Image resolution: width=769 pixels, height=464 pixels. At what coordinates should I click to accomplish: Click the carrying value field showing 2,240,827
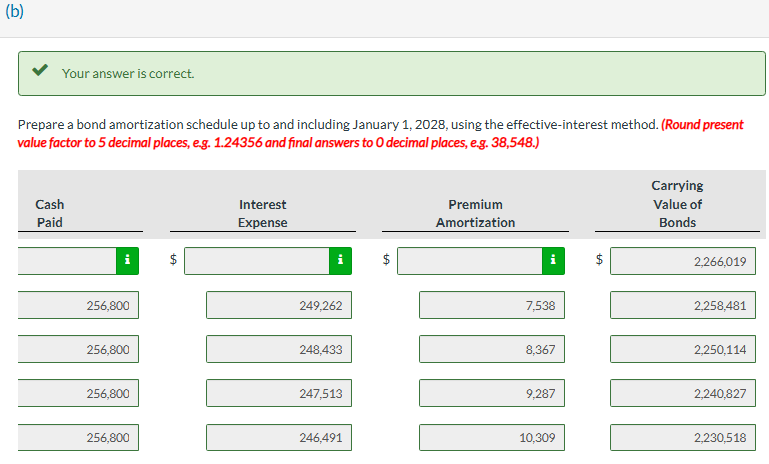coord(683,393)
